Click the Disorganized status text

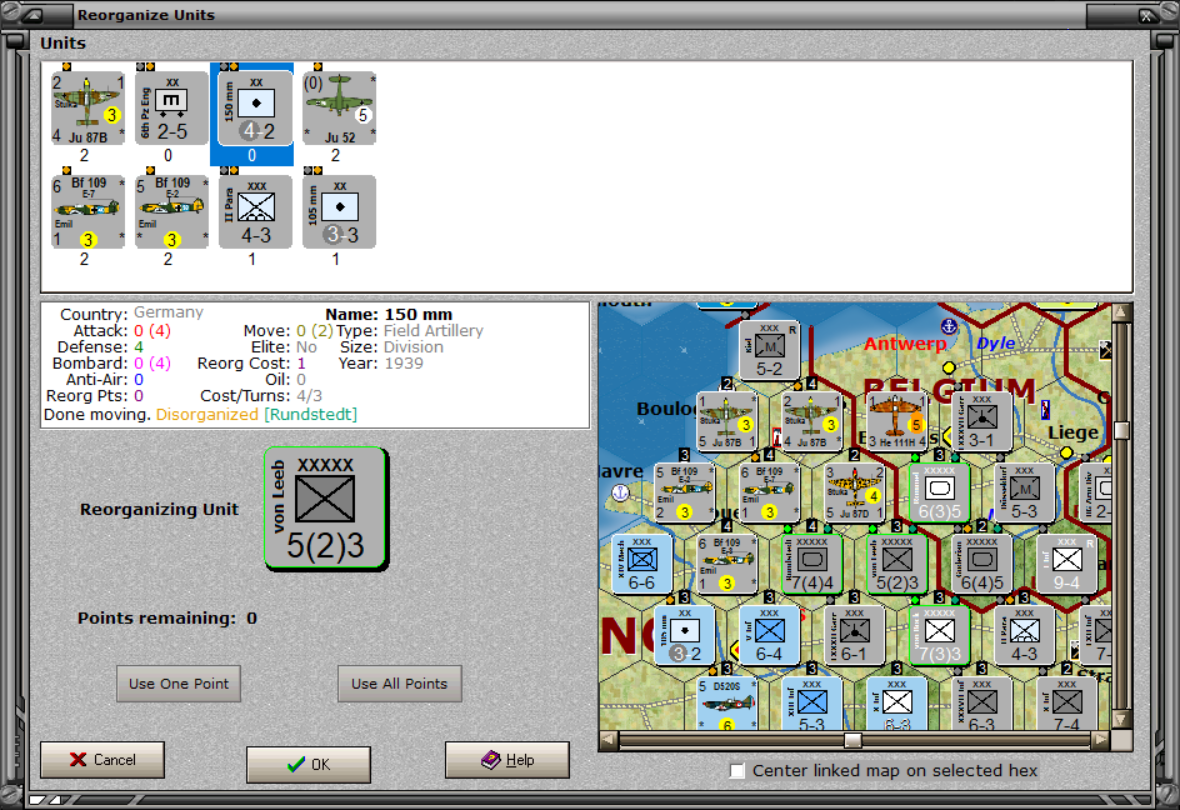[x=207, y=415]
